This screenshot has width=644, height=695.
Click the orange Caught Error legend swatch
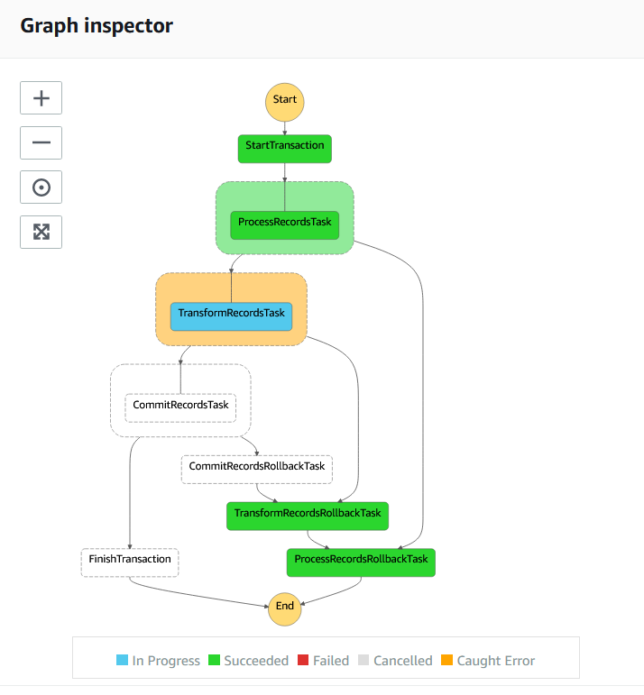(x=447, y=660)
